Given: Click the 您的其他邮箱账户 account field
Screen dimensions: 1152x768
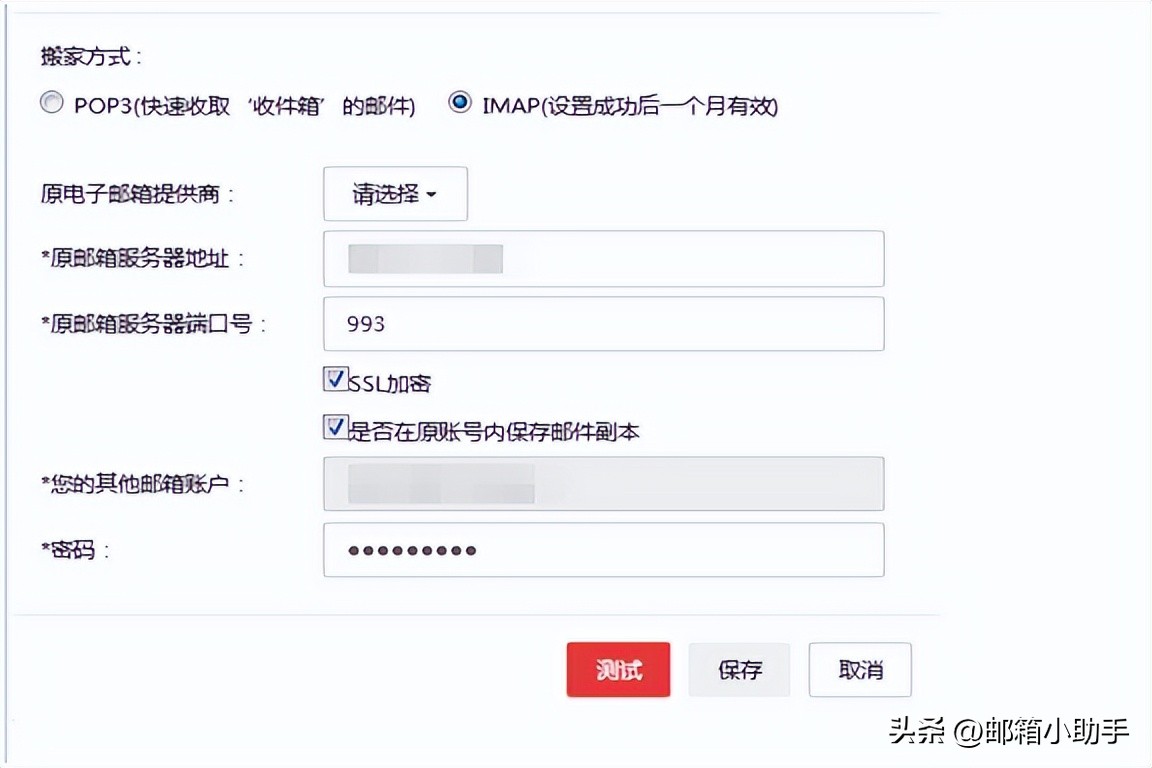Looking at the screenshot, I should coord(603,483).
